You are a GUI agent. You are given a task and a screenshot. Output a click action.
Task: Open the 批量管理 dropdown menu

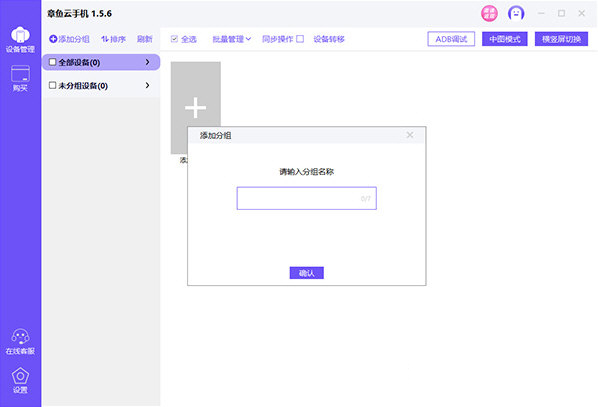(231, 39)
